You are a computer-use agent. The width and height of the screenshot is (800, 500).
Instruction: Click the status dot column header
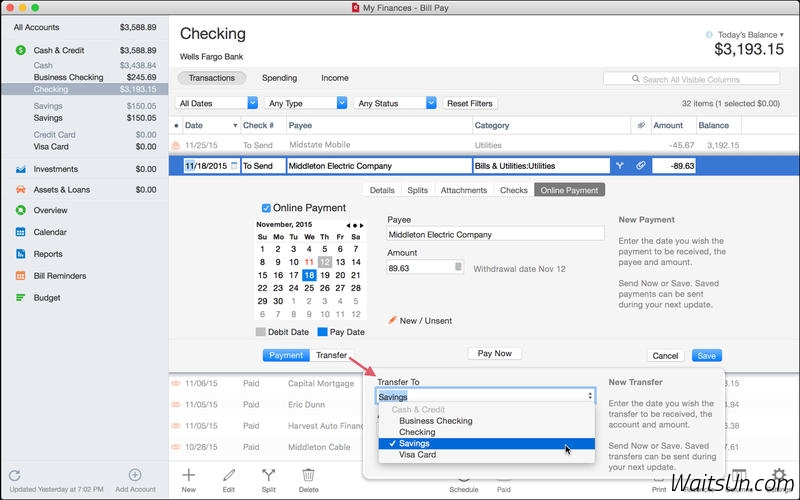click(x=176, y=126)
